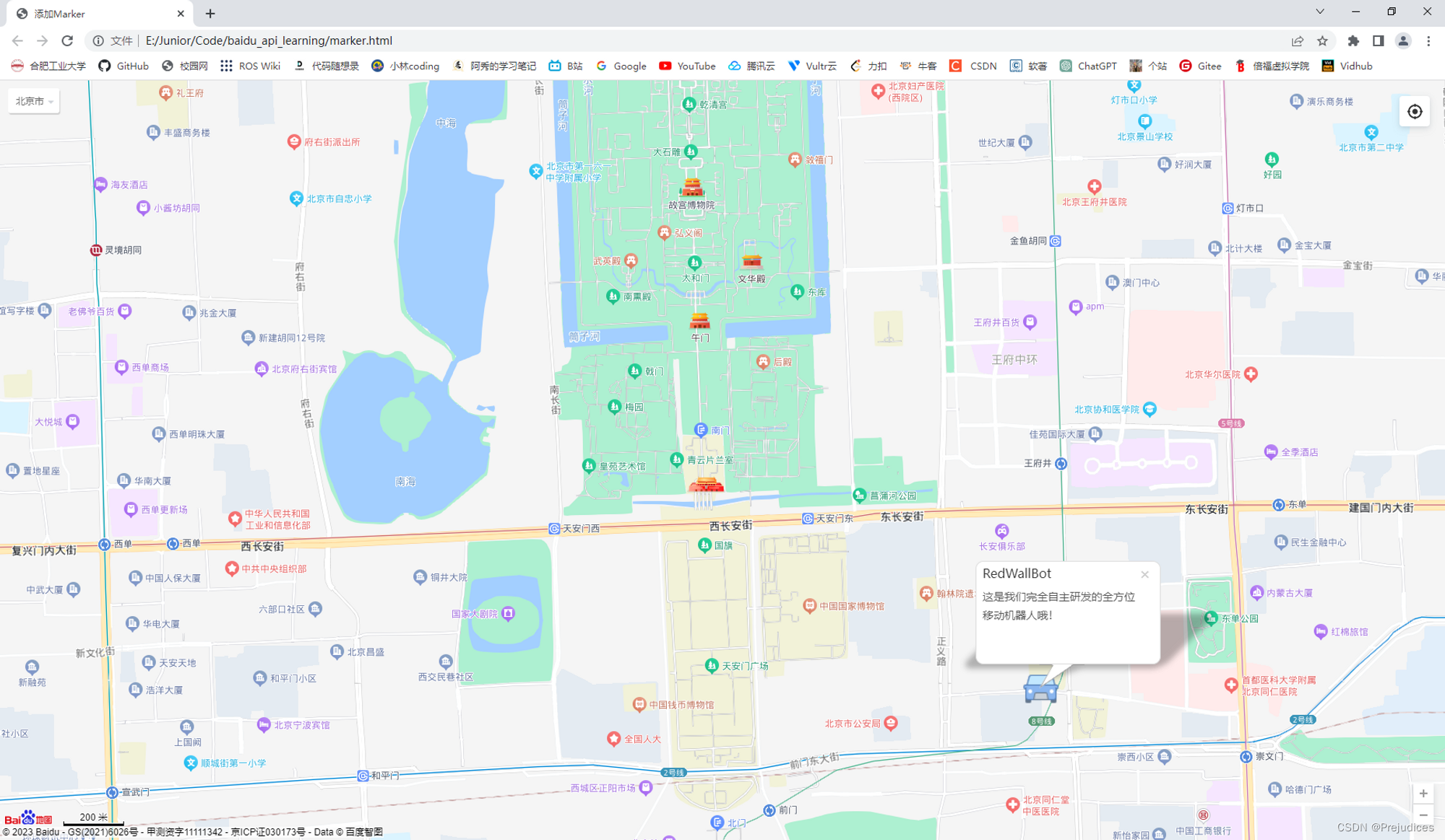Open the Vultr云 bookmark
The image size is (1445, 840).
pyautogui.click(x=813, y=66)
